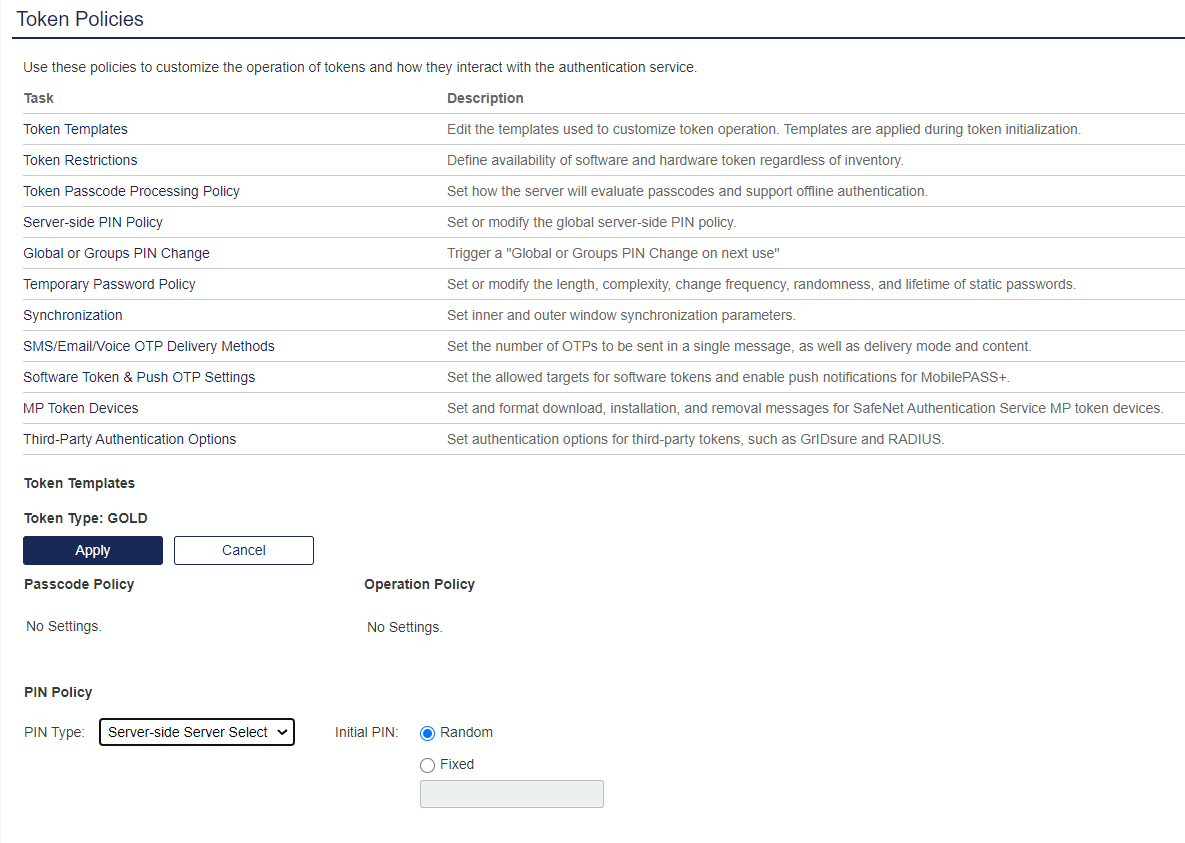1185x843 pixels.
Task: Click the Apply button
Action: click(x=93, y=550)
